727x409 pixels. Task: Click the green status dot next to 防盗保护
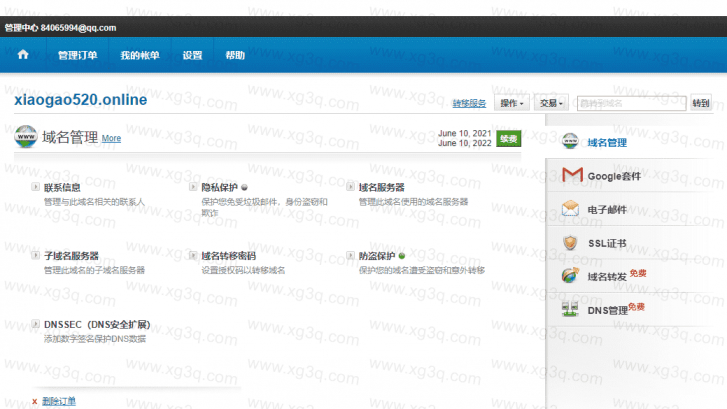[x=402, y=256]
